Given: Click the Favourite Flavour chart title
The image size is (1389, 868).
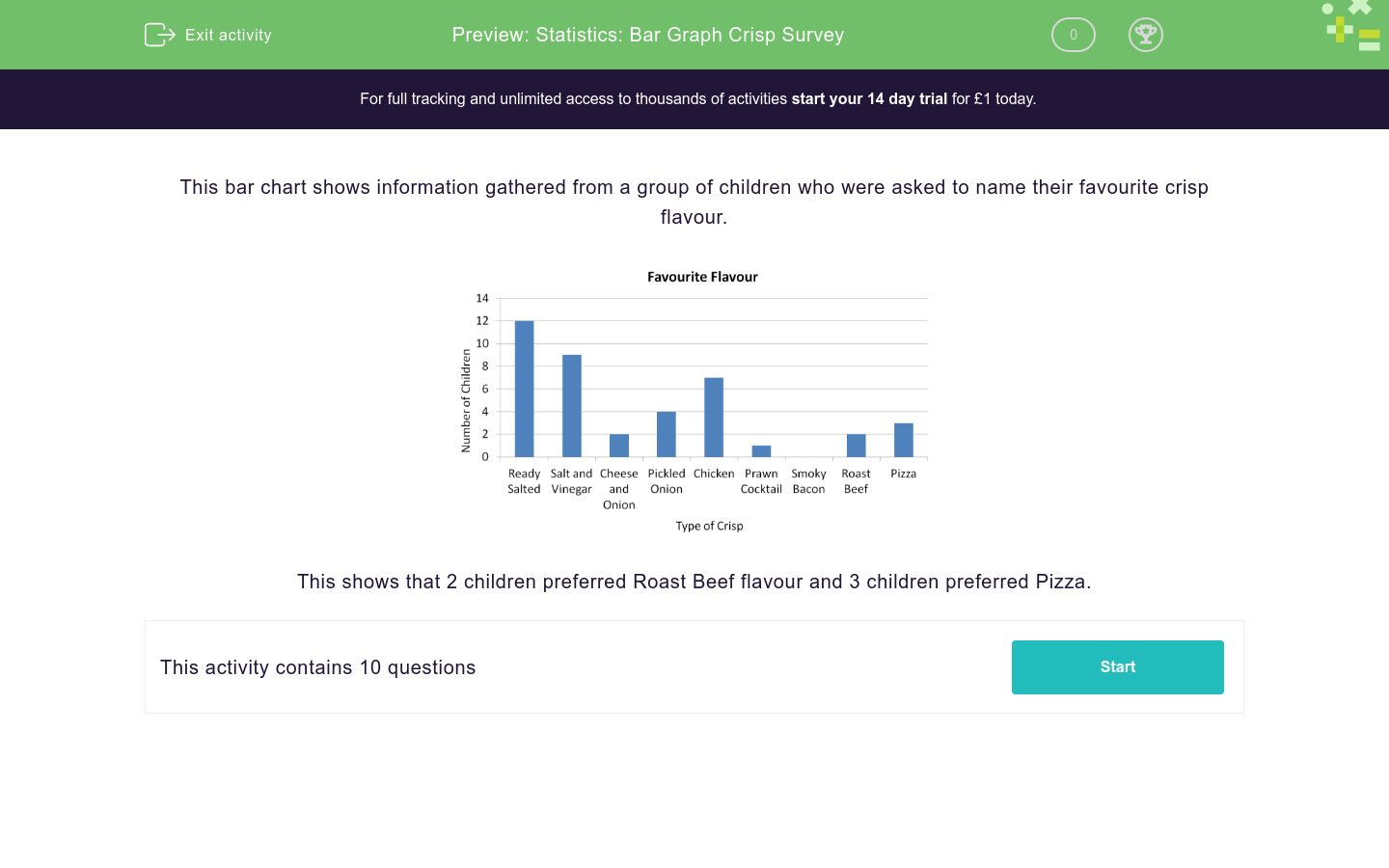Looking at the screenshot, I should (x=702, y=277).
